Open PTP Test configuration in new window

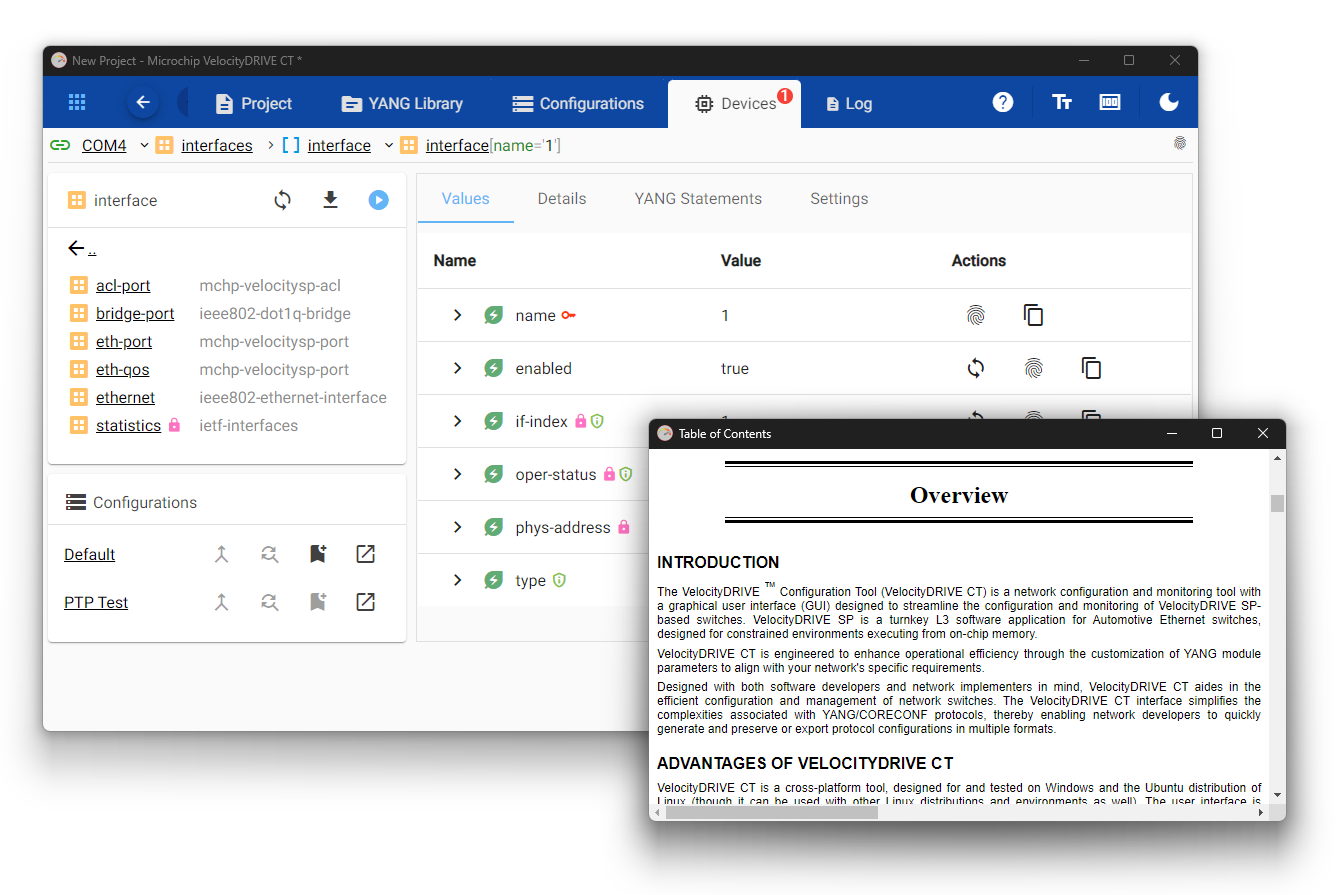366,602
